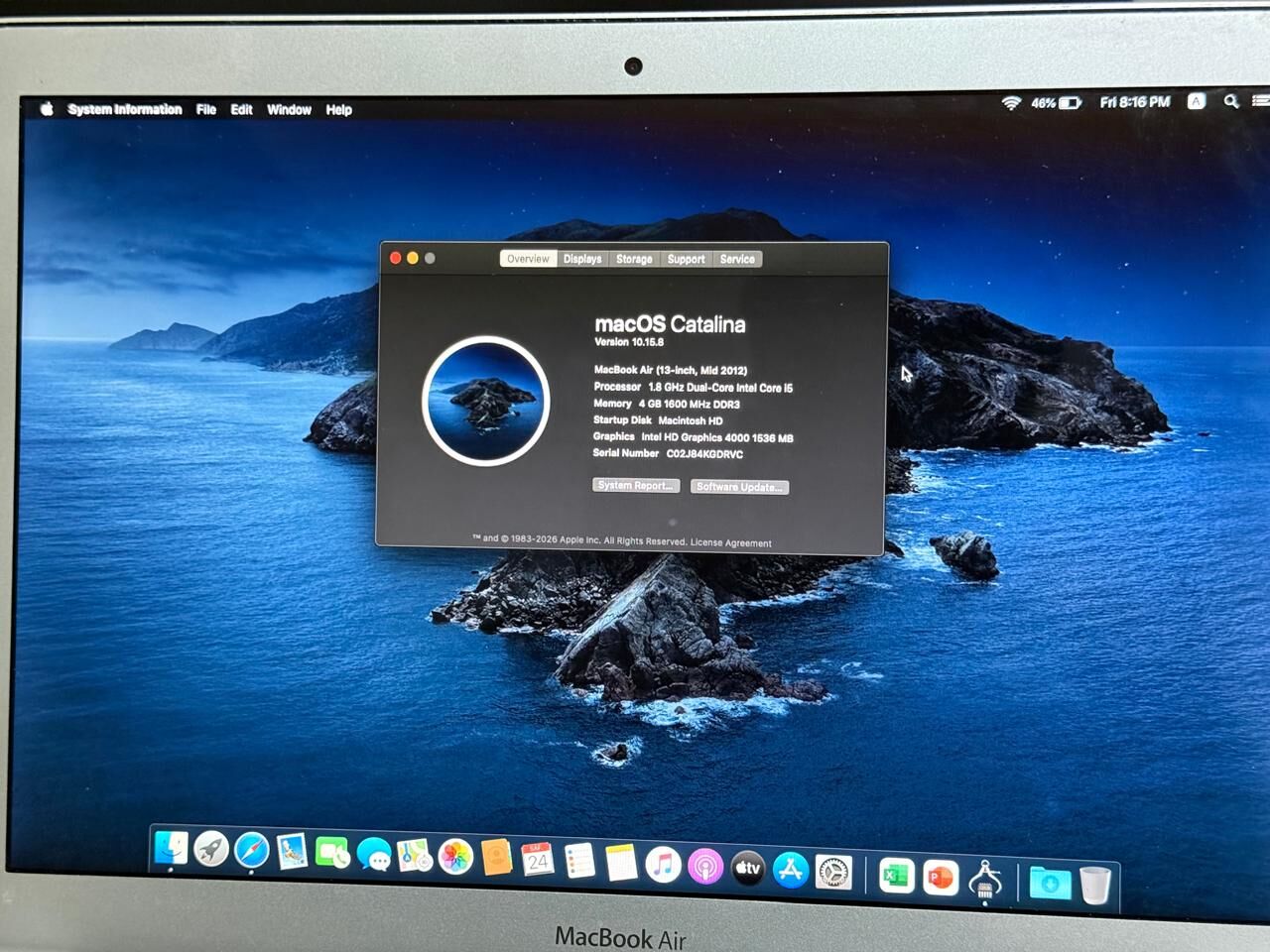
Task: Click "Intel HD Graphics 4000 1536 MB" text
Action: coord(717,437)
